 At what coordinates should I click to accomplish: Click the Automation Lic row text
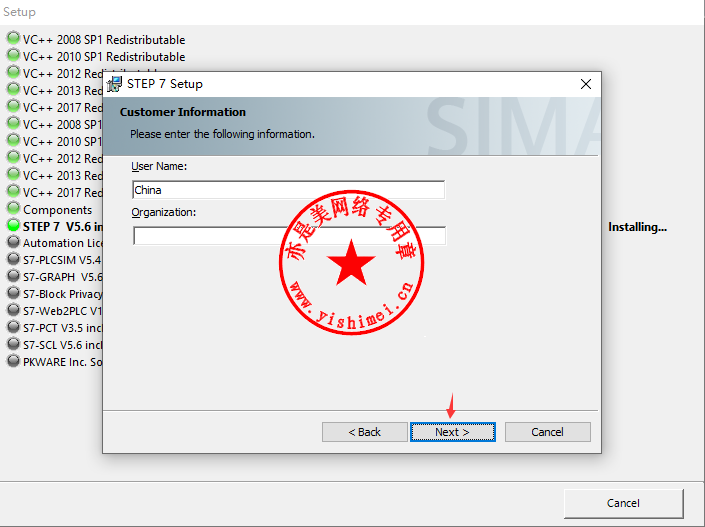63,243
